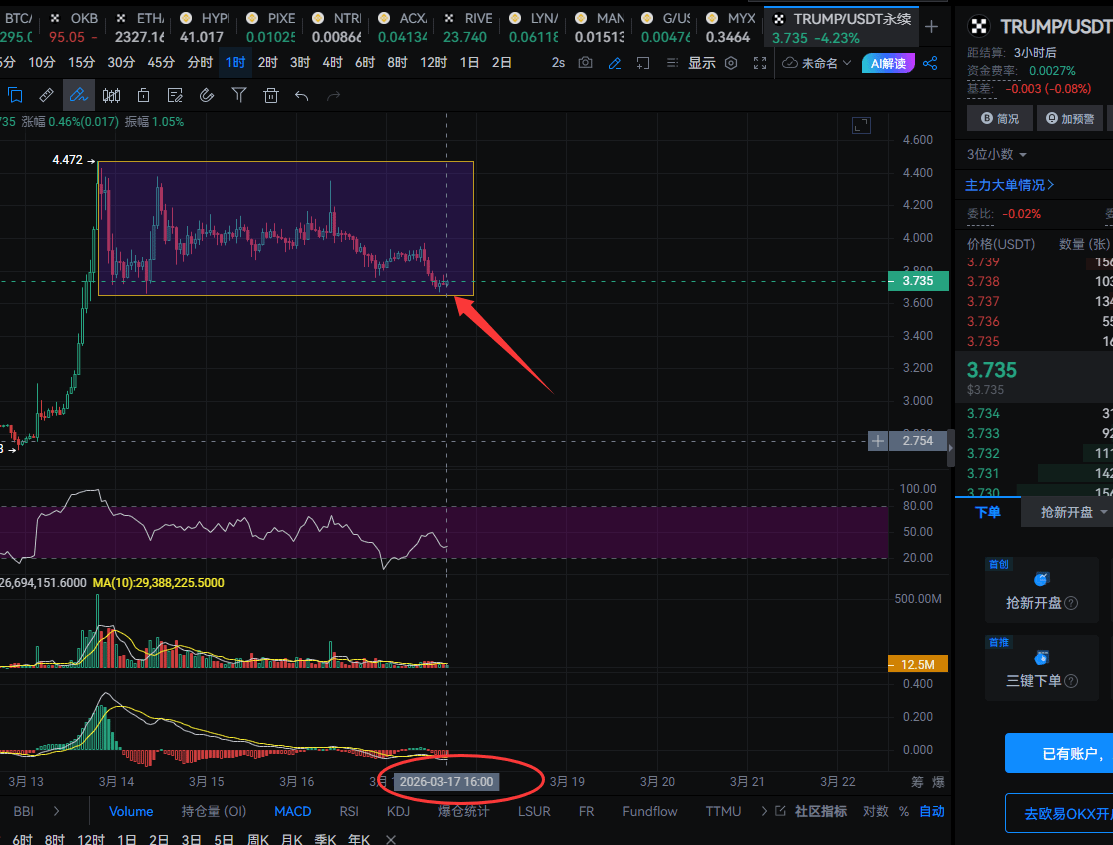
Task: Open the community indicator edit icon
Action: click(x=780, y=811)
